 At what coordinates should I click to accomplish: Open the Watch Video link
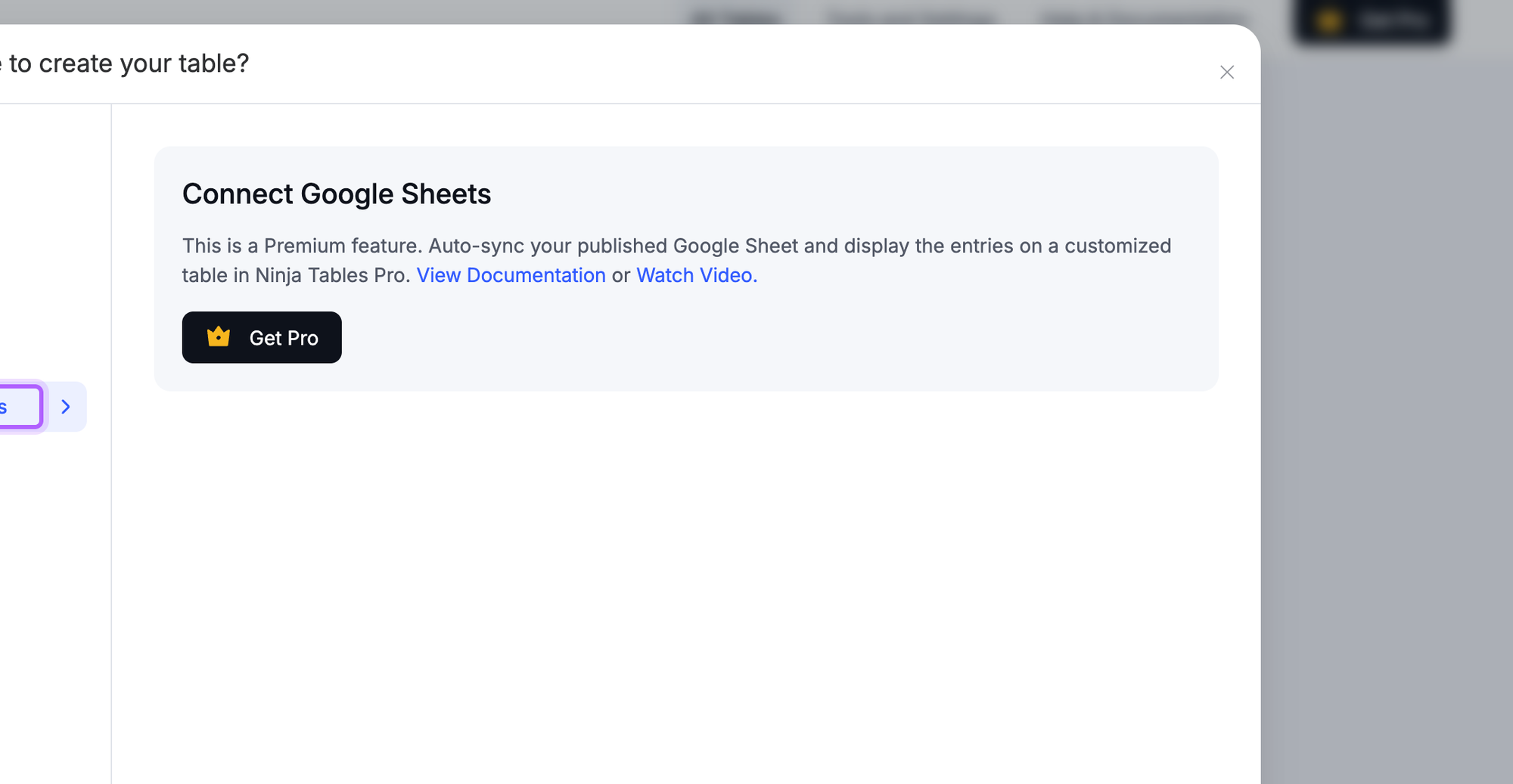pyautogui.click(x=697, y=275)
